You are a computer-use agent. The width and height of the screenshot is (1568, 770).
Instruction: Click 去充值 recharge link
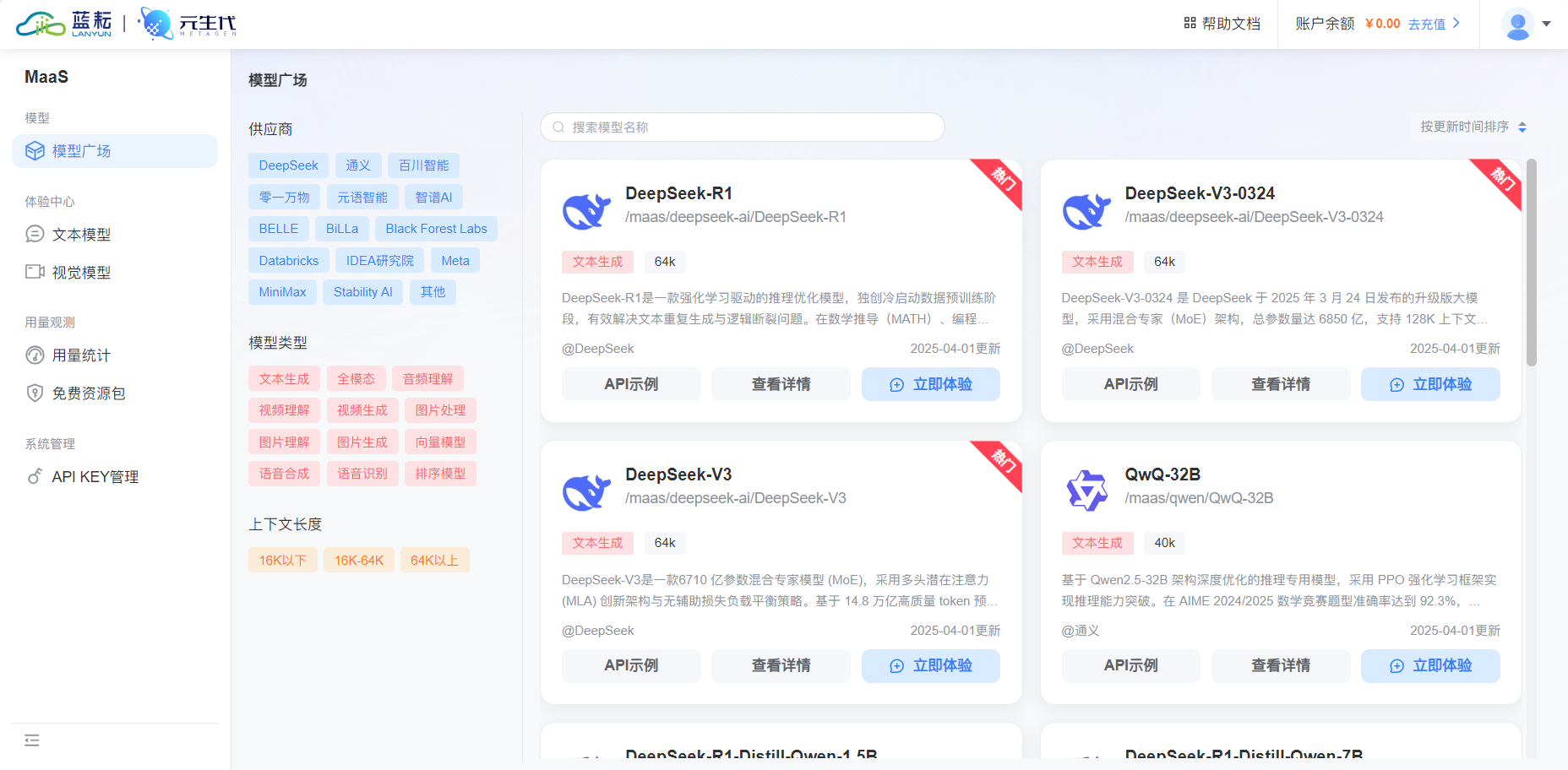(1434, 24)
